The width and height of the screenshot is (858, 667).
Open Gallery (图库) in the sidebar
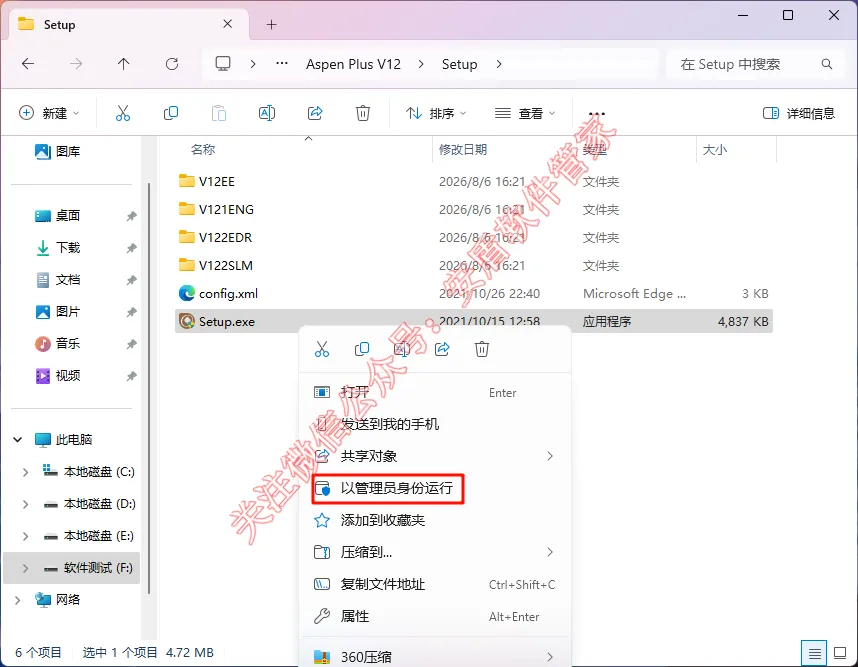pos(57,152)
